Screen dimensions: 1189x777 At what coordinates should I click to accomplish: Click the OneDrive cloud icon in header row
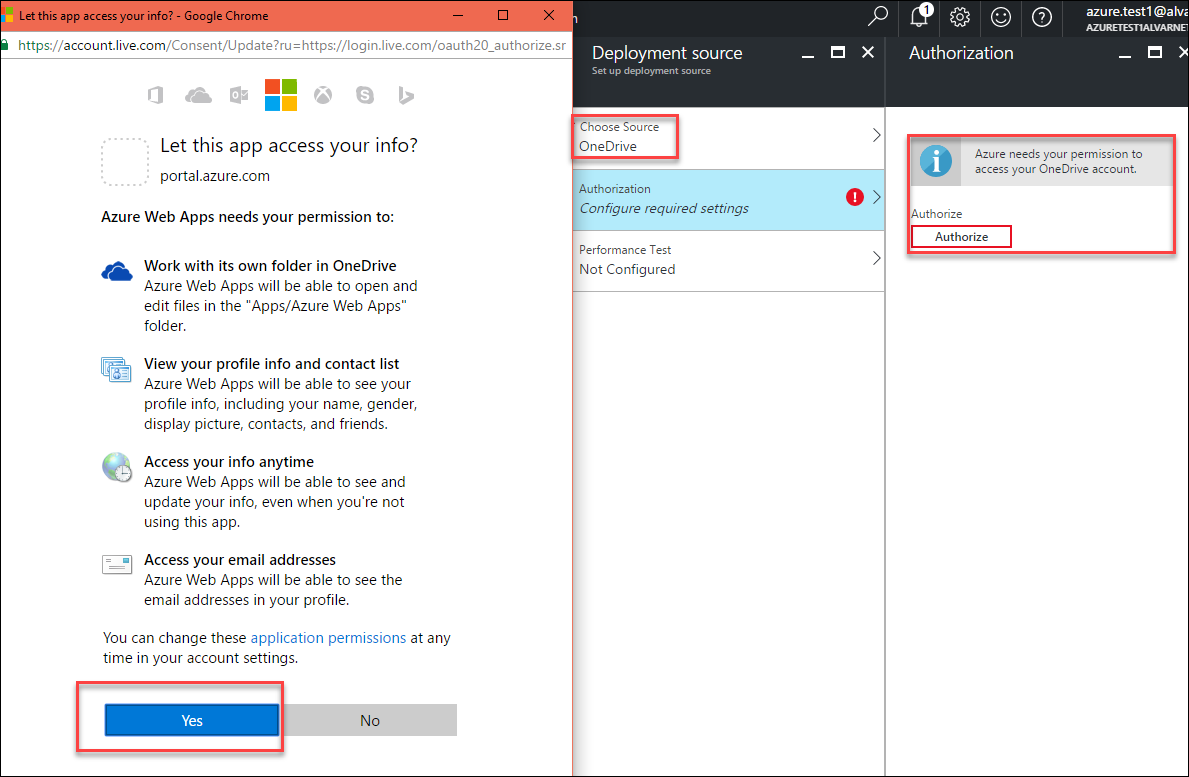(198, 95)
